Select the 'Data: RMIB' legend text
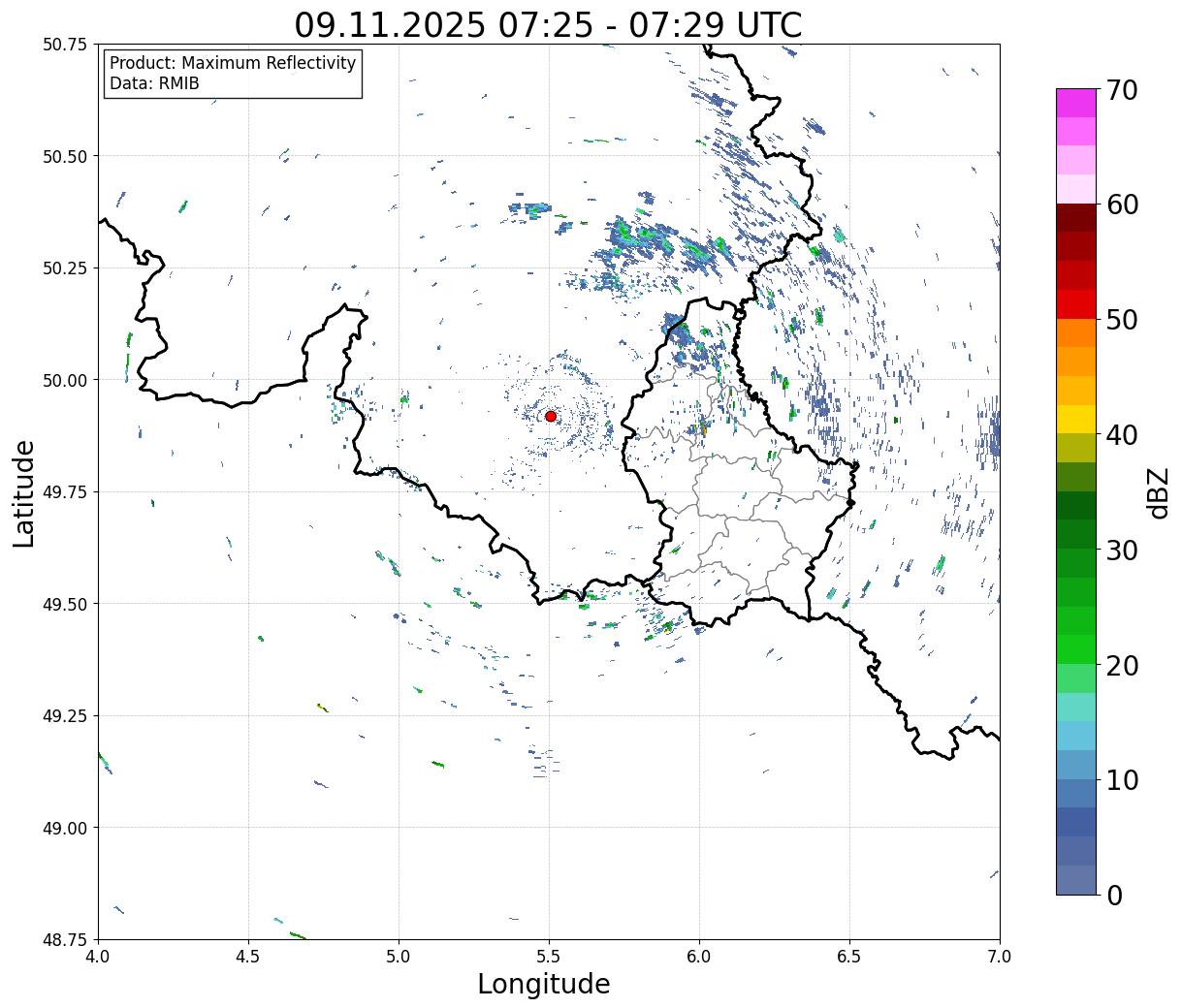The image size is (1182, 1008). click(154, 83)
